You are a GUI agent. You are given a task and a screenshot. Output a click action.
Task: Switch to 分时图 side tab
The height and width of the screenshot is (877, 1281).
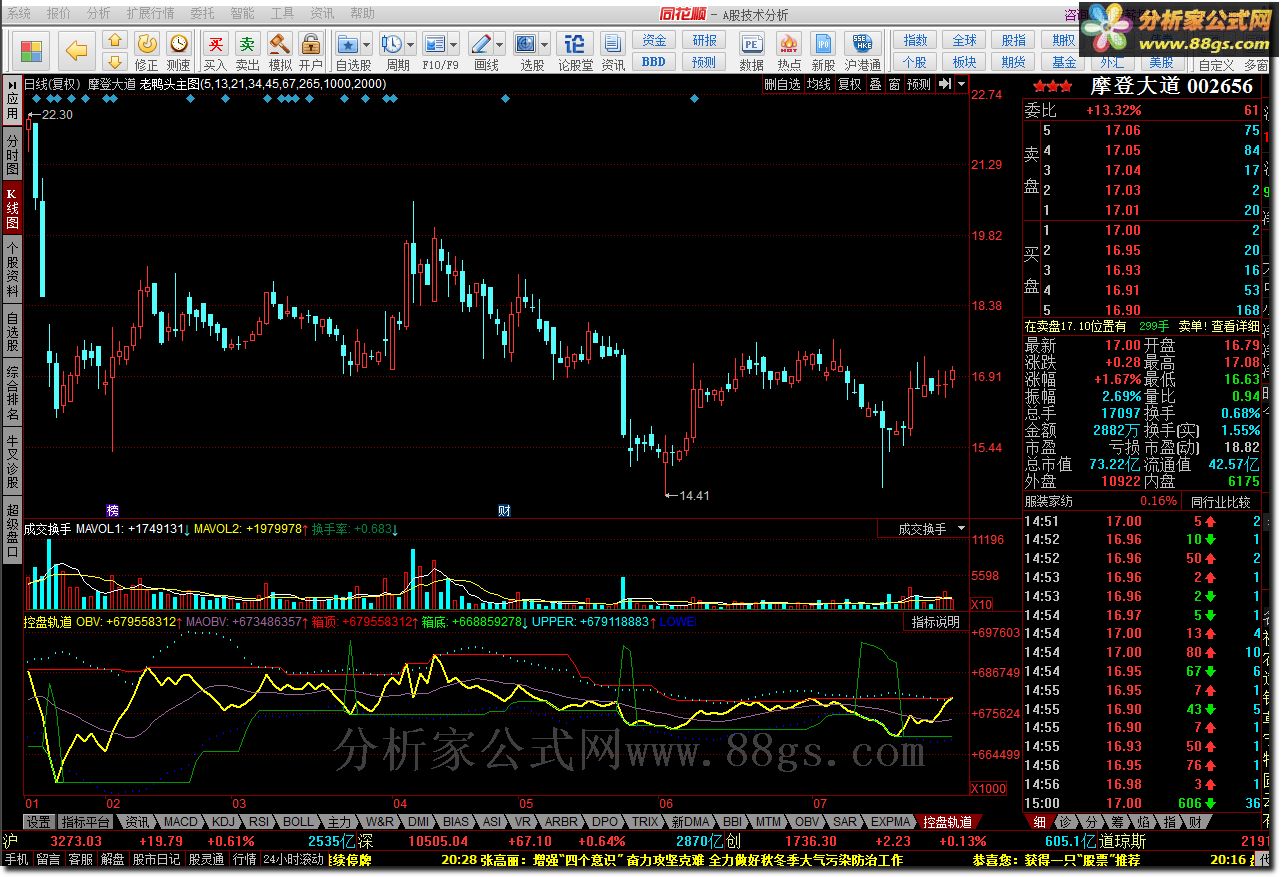click(x=12, y=152)
